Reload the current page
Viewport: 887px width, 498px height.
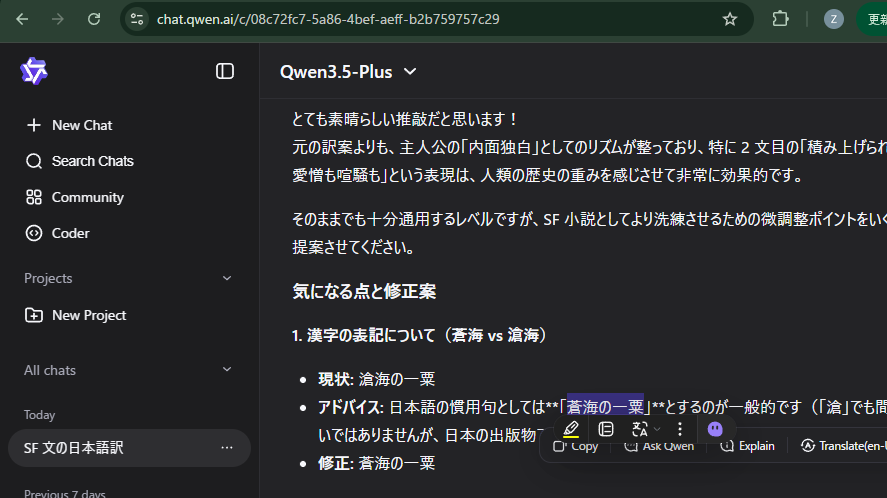[94, 19]
